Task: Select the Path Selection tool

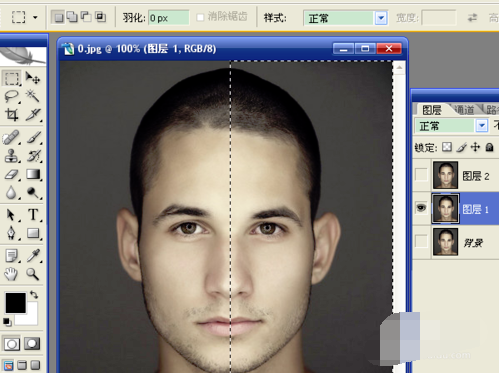Action: [x=12, y=215]
